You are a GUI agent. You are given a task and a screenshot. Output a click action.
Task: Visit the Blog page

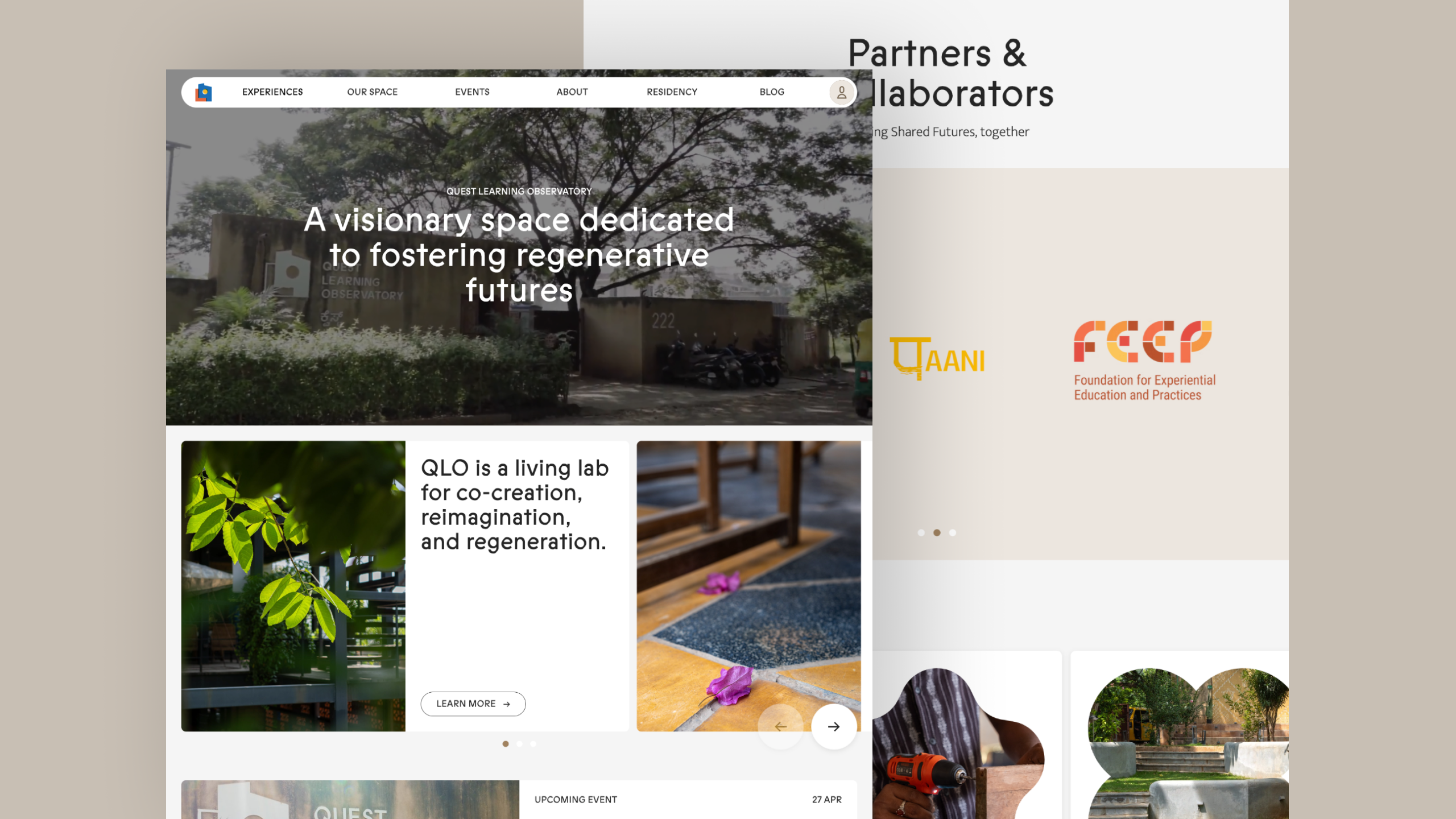click(x=772, y=92)
